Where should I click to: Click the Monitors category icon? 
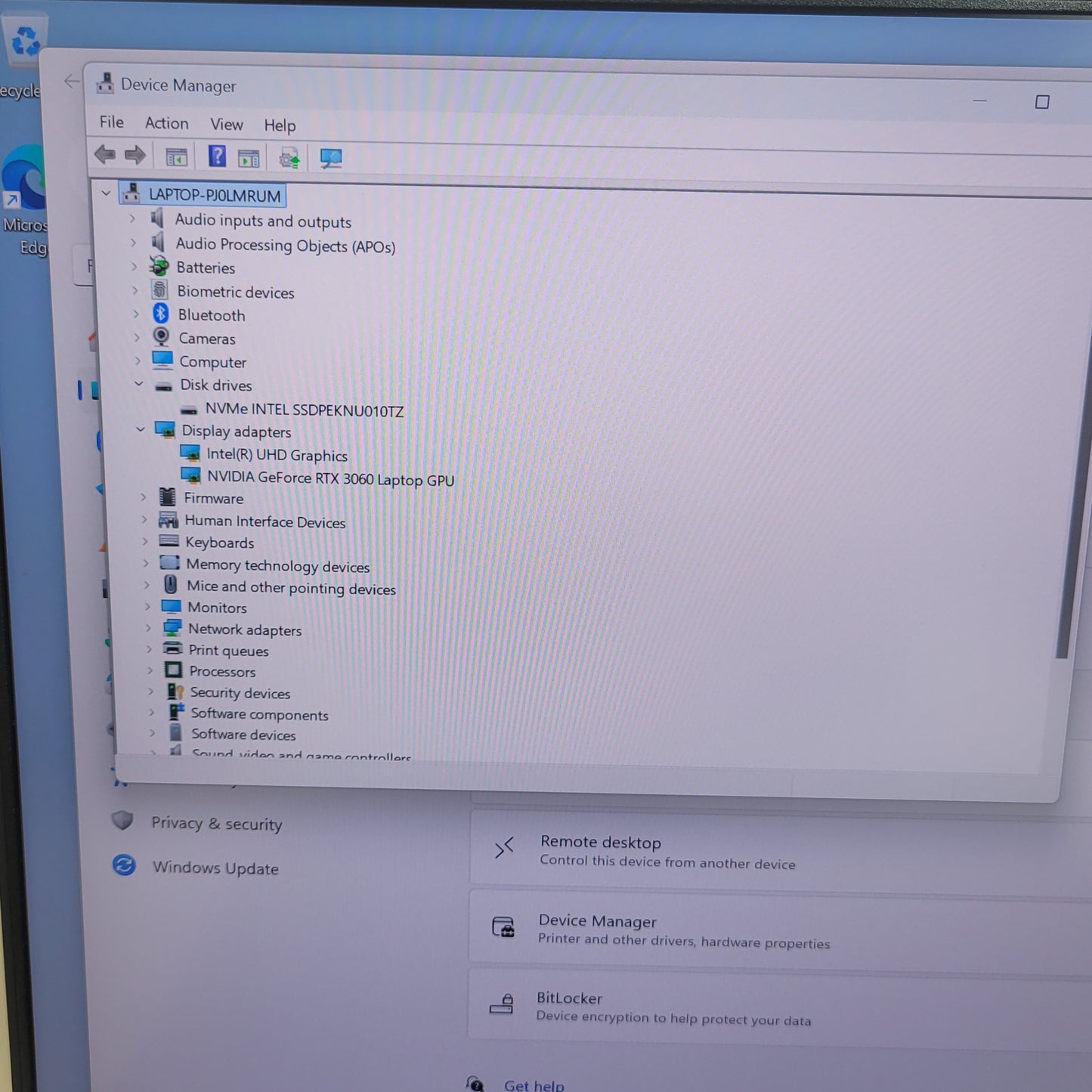coord(172,606)
